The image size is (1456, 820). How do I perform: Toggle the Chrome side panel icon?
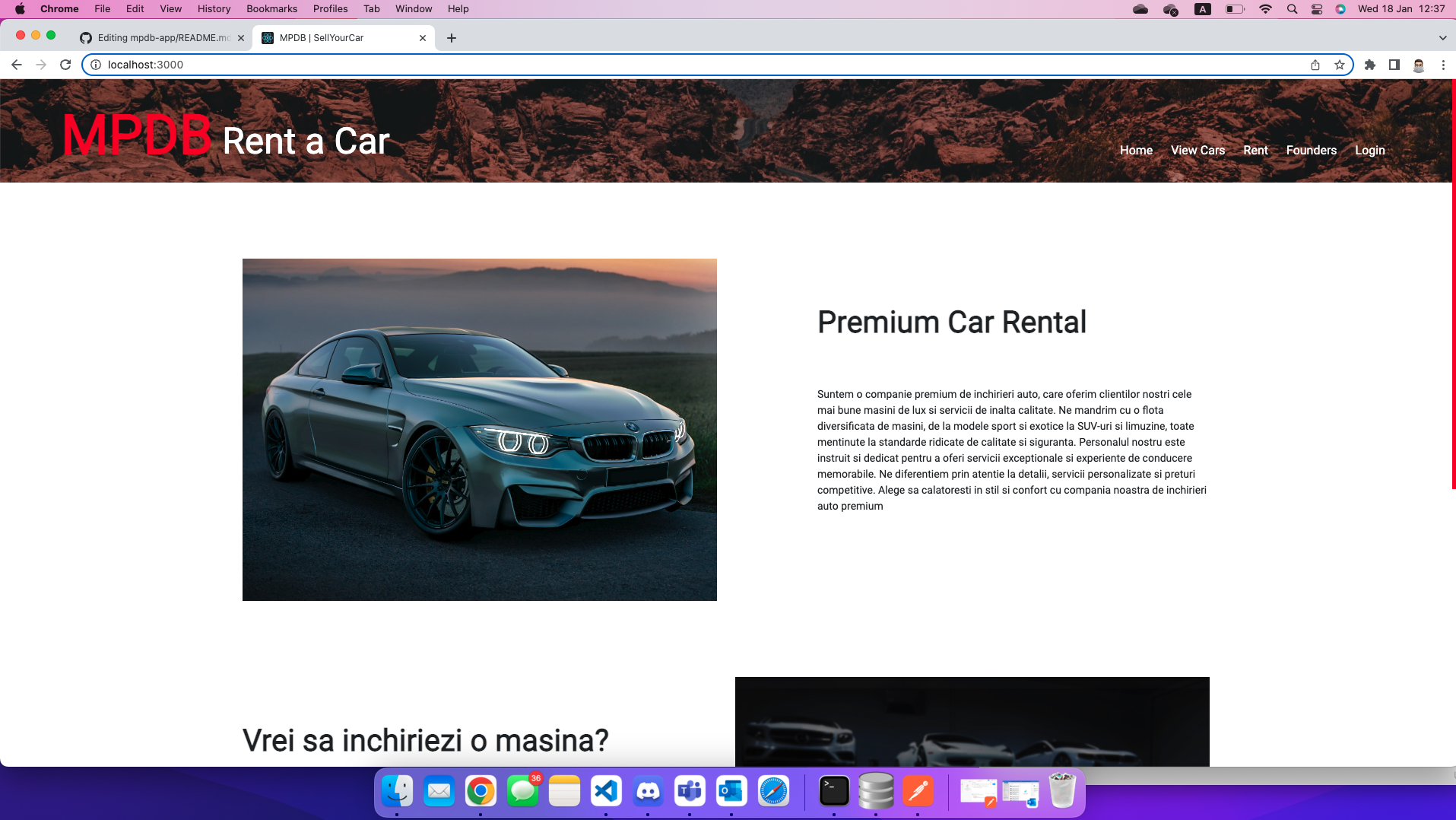[x=1394, y=65]
